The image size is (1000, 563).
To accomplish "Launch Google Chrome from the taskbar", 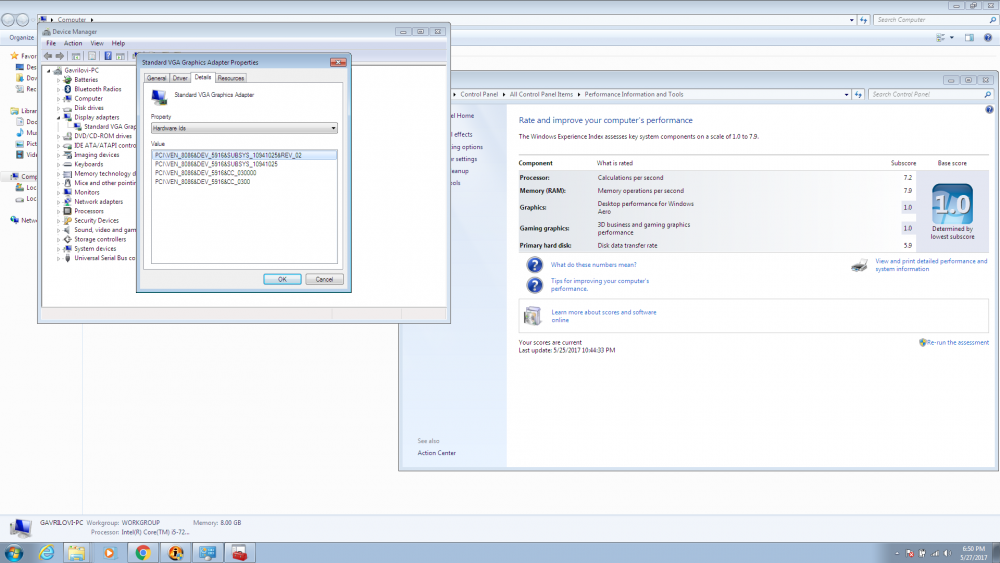I will [143, 553].
